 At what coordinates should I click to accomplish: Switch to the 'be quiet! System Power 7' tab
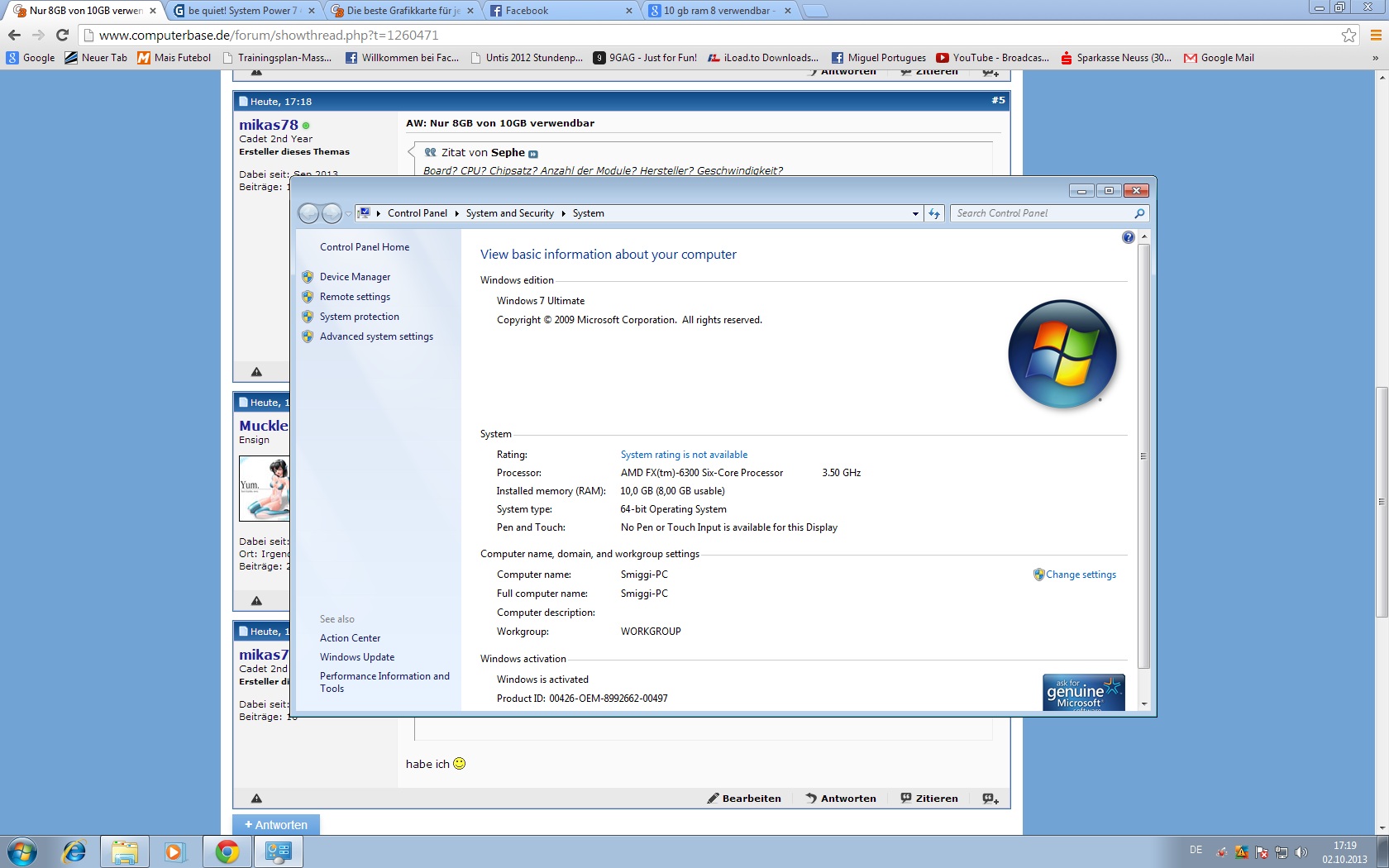242,11
